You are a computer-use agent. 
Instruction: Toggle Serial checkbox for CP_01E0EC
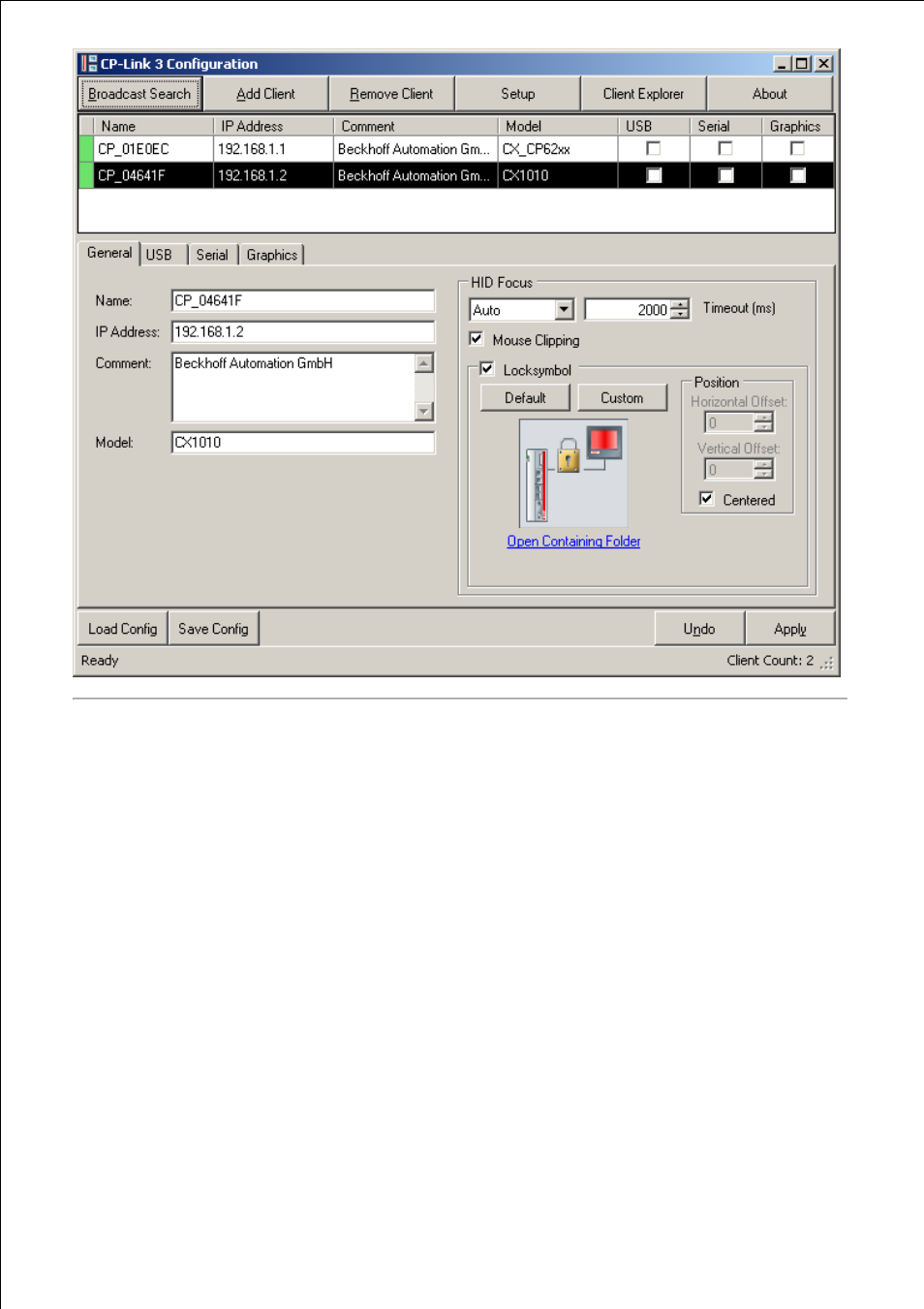coord(725,149)
